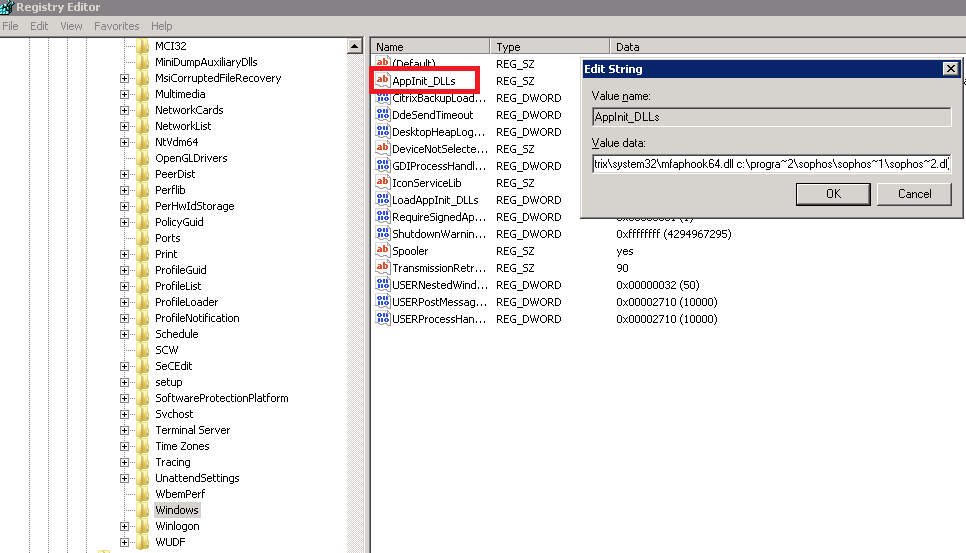Expand the Winlogon registry key
Image resolution: width=966 pixels, height=553 pixels.
click(125, 526)
